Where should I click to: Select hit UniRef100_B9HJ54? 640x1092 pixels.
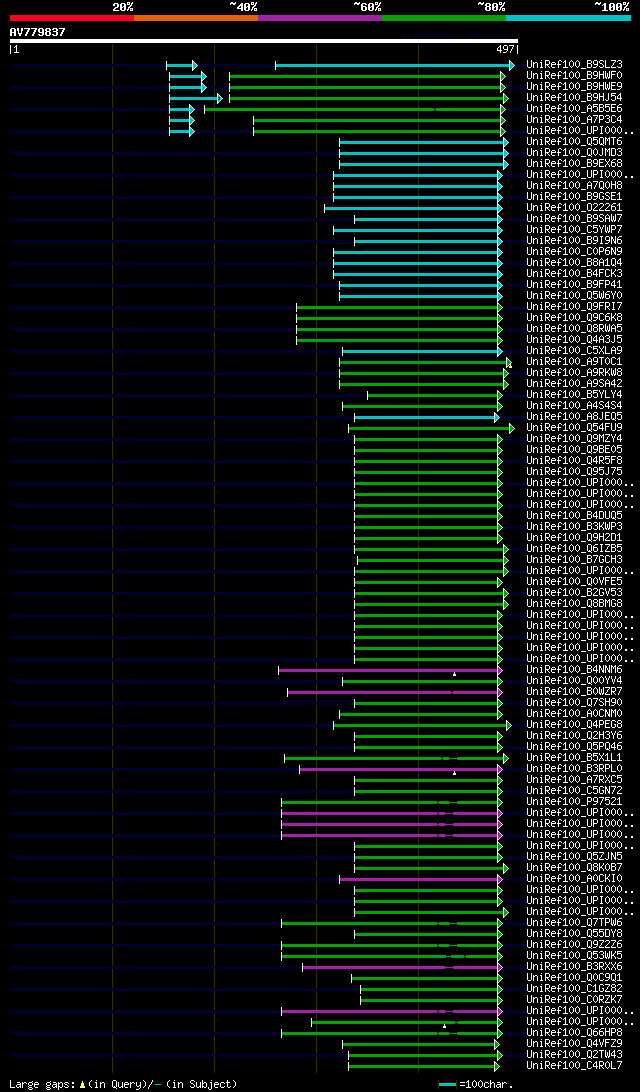click(x=574, y=98)
